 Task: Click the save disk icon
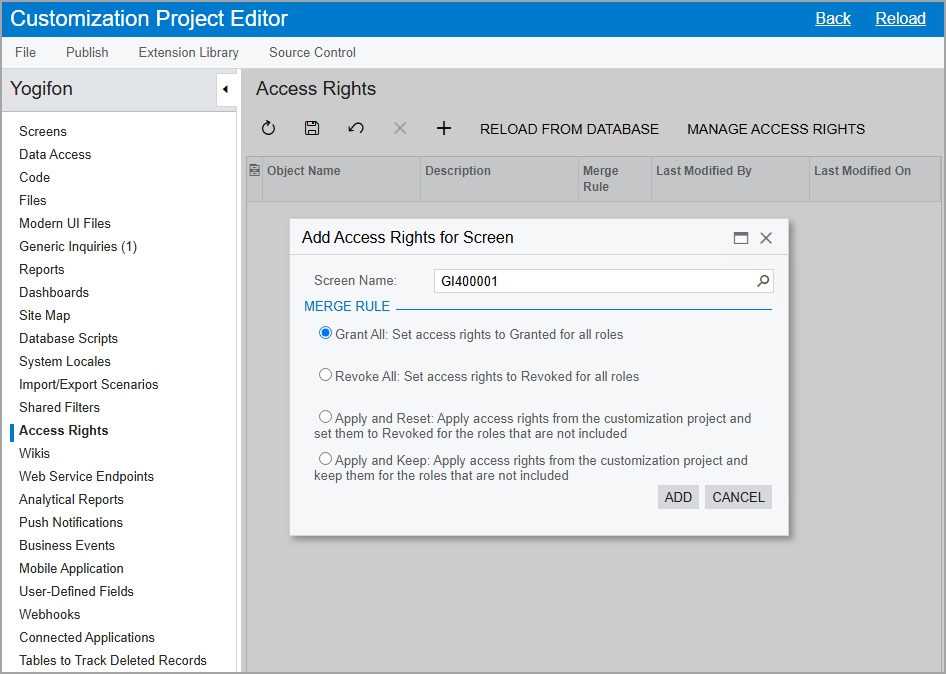(312, 128)
